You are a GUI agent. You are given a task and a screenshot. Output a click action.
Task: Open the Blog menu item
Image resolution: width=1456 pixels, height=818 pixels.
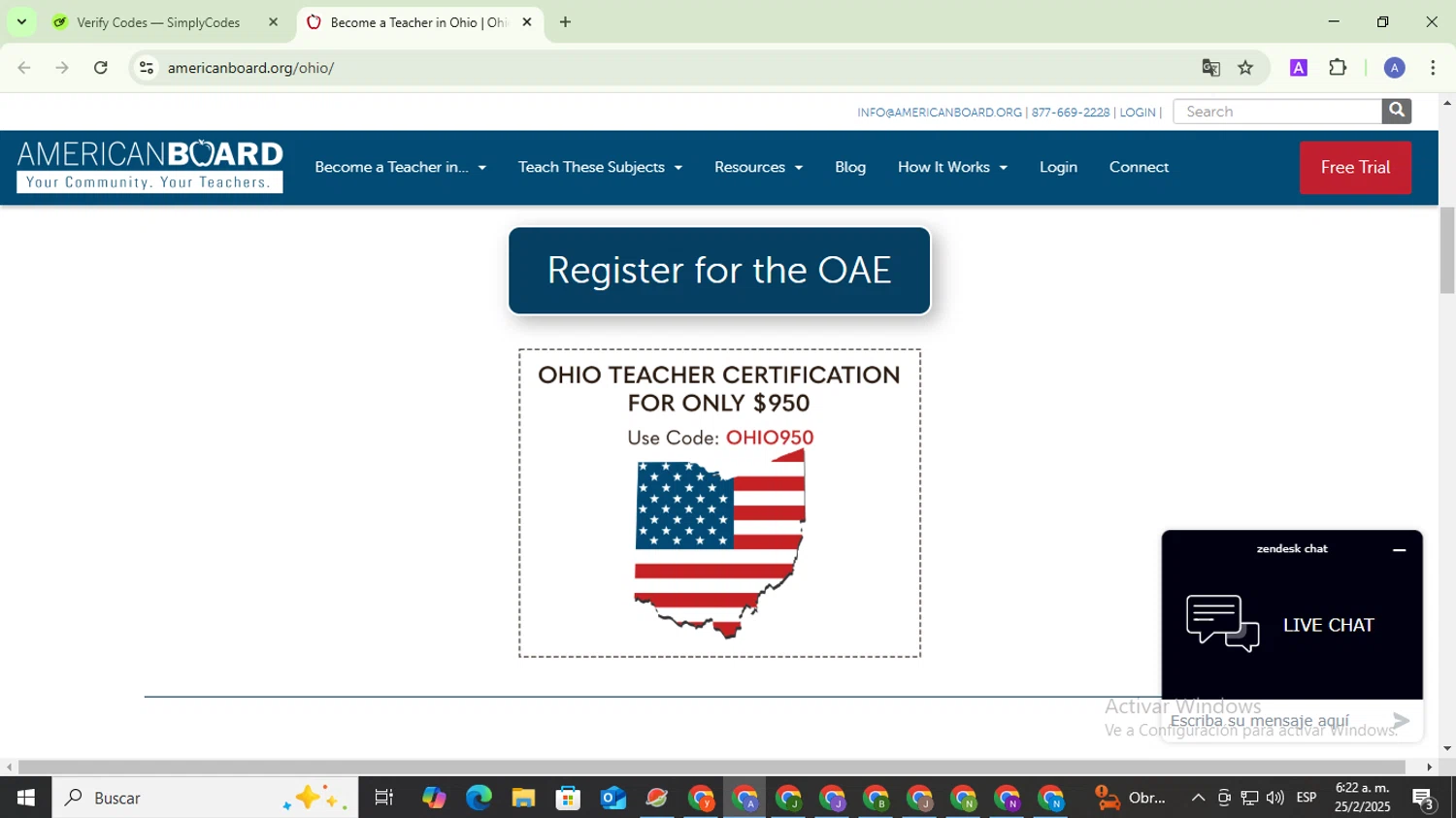pyautogui.click(x=850, y=167)
